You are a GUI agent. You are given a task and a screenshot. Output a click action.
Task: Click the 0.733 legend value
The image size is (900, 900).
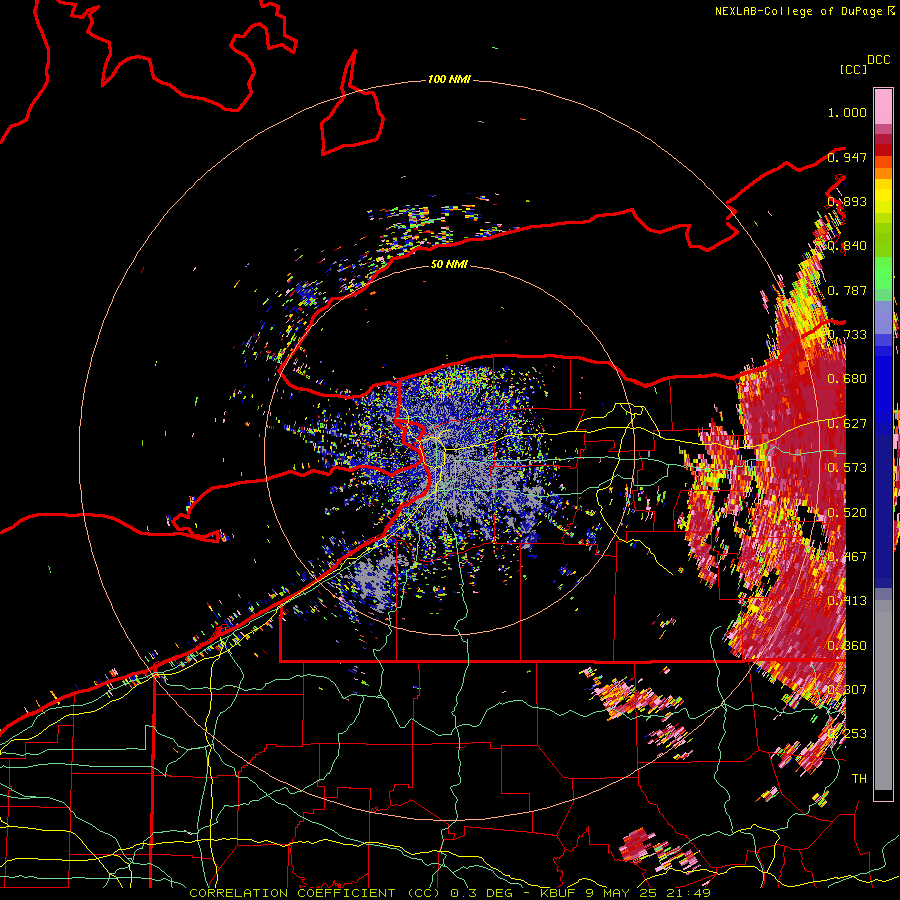[847, 335]
